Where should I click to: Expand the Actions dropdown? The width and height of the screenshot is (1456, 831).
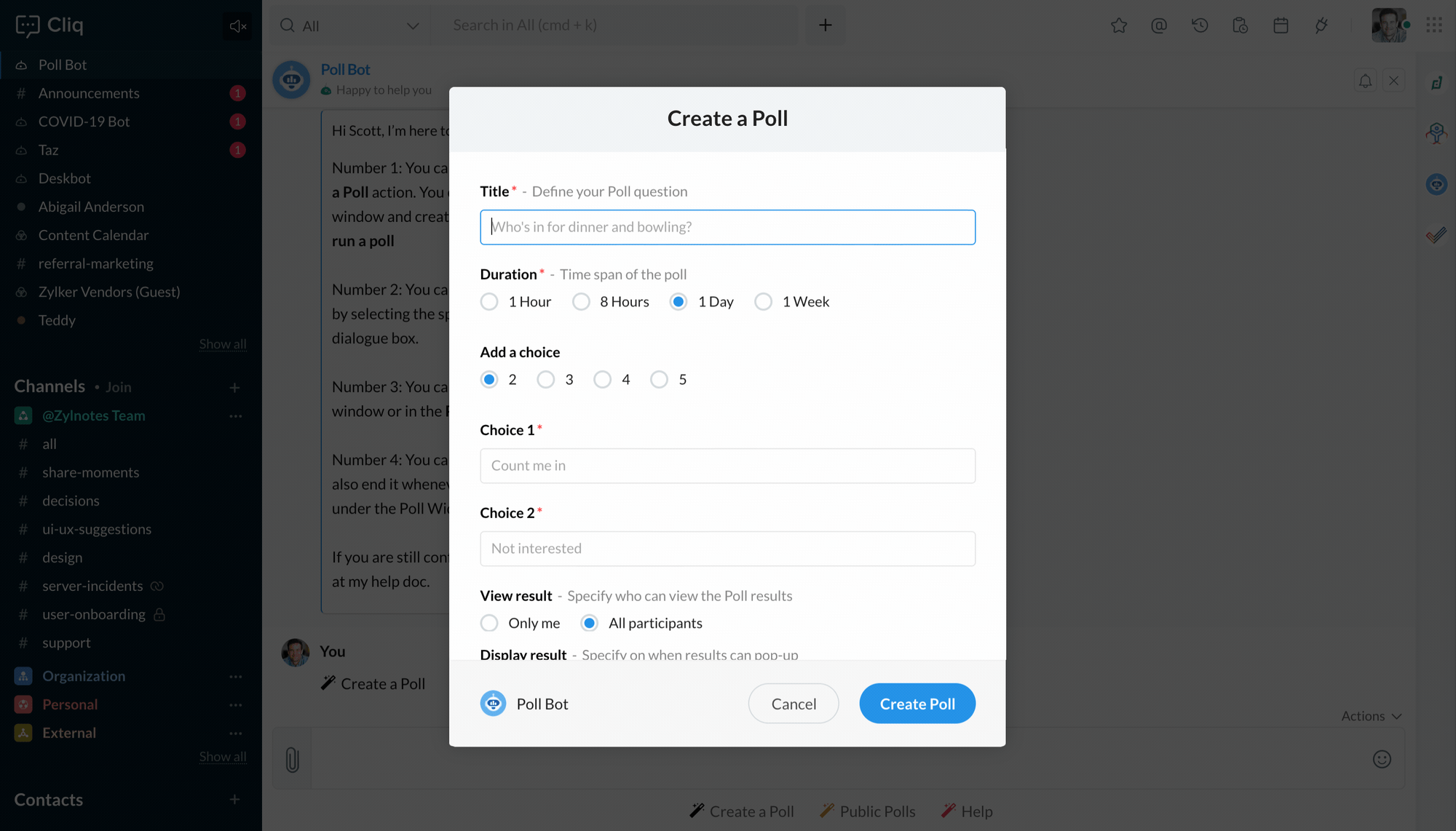1372,716
